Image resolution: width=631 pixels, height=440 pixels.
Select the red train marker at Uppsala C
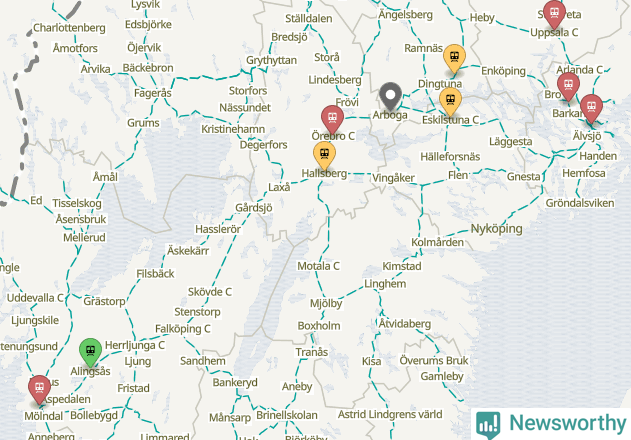coord(554,14)
